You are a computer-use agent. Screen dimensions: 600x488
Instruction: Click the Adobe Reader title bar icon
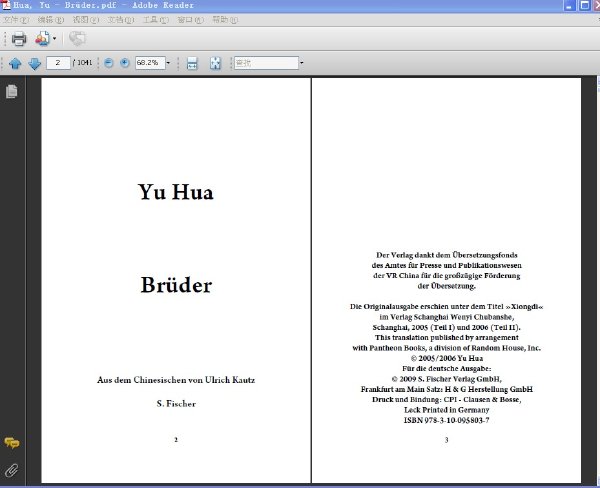click(x=5, y=5)
